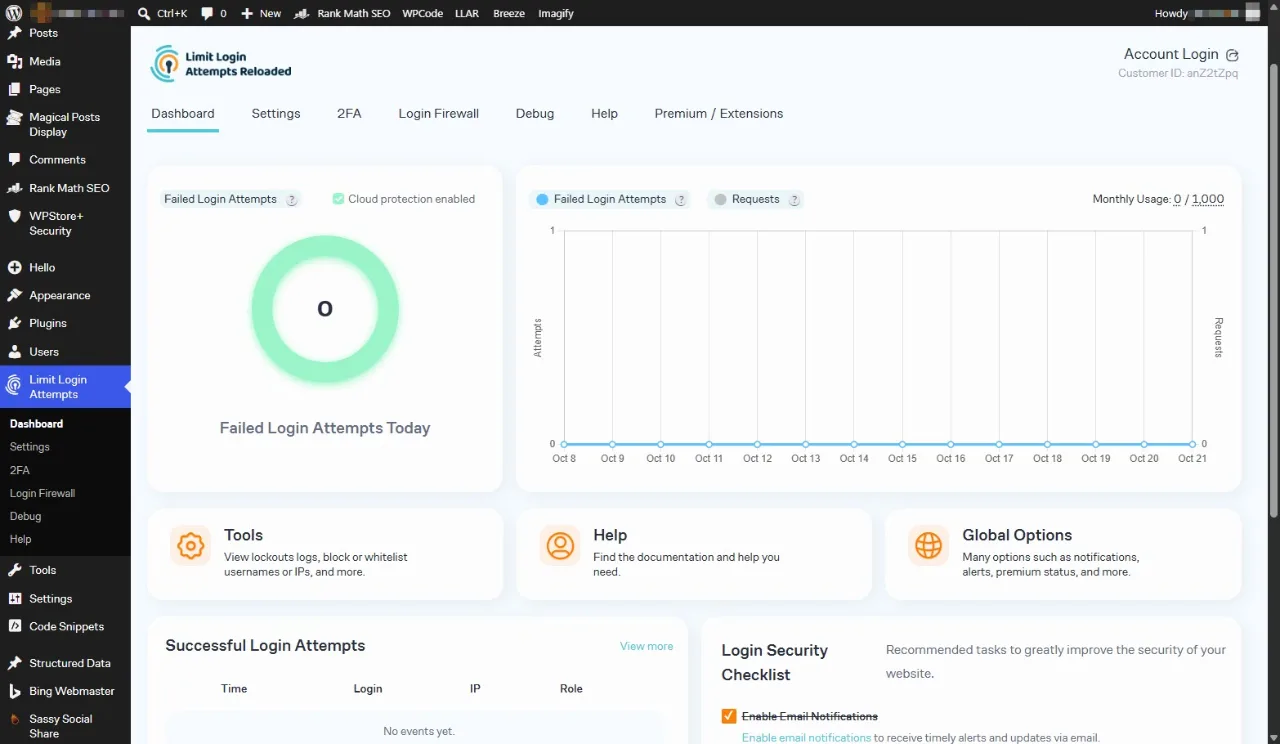Open WPCode in the admin bar
The height and width of the screenshot is (744, 1280).
(423, 14)
